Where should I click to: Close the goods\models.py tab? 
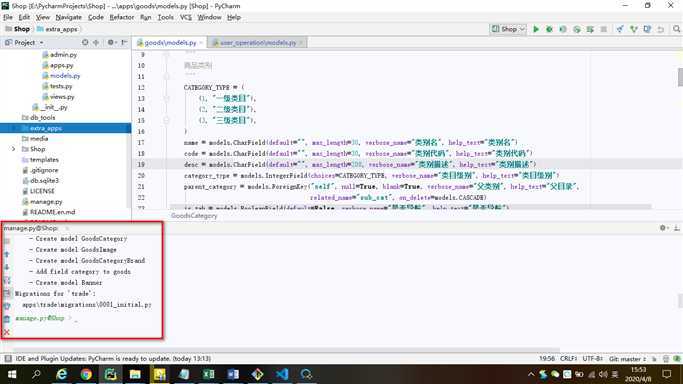point(201,42)
